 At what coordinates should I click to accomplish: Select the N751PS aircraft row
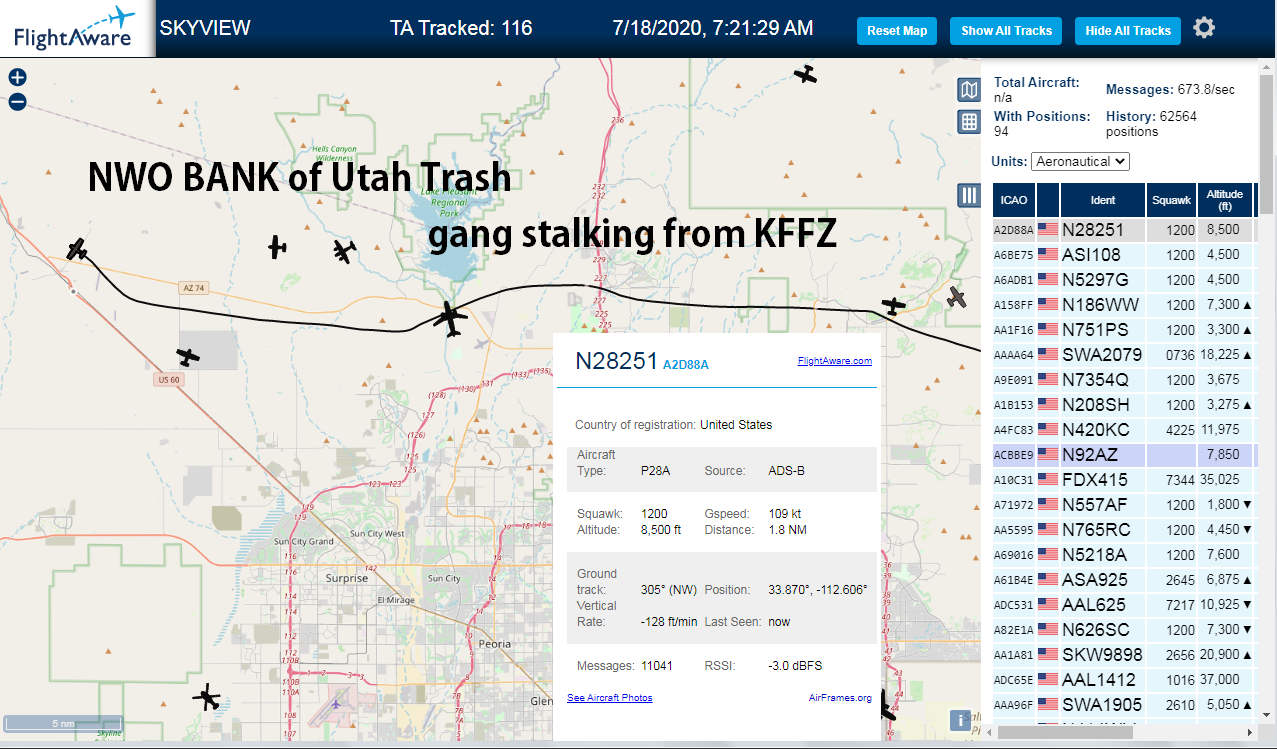1125,329
